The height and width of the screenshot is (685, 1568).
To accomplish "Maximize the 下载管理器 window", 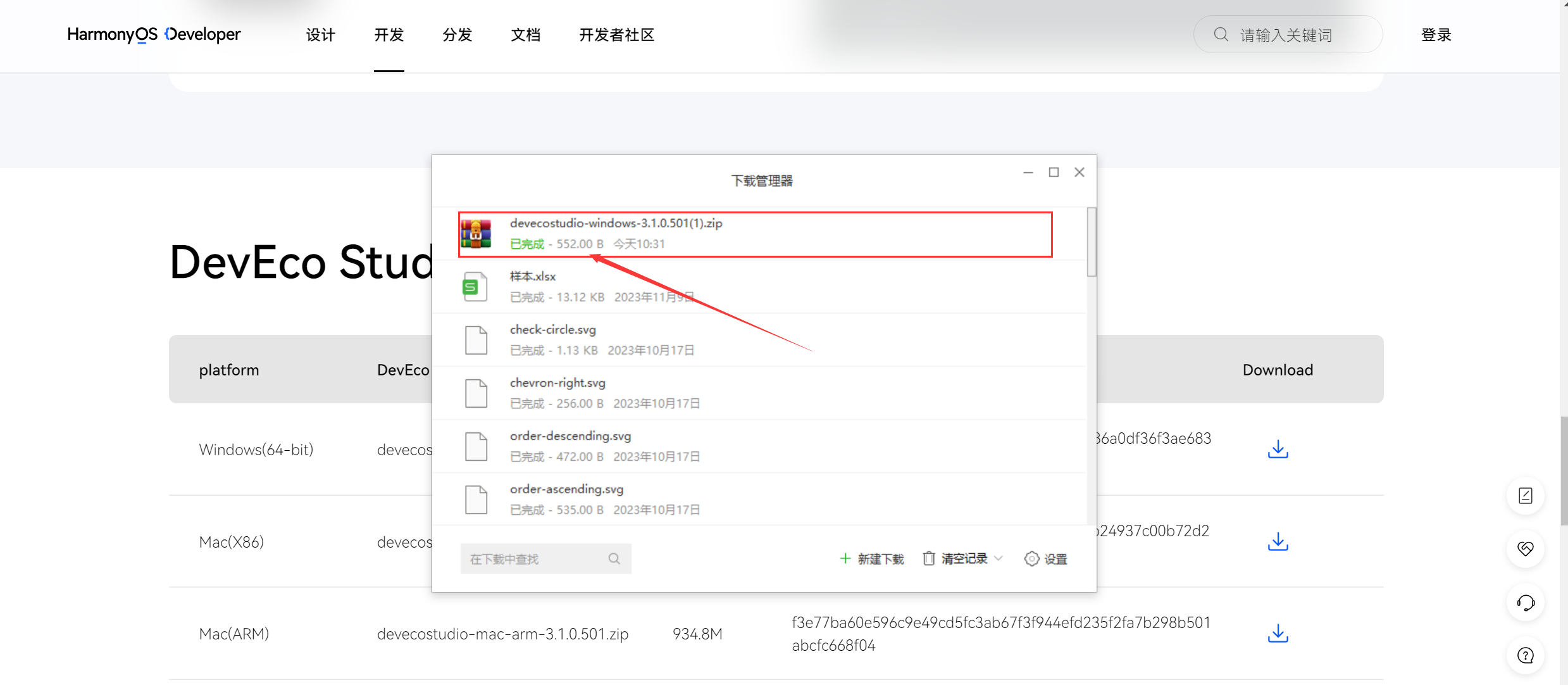I will pos(1054,172).
